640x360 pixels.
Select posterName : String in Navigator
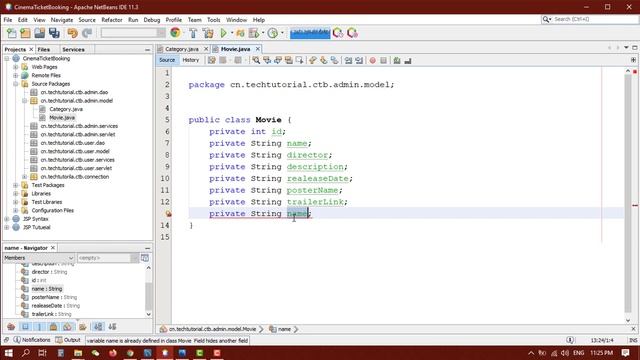tap(54, 297)
